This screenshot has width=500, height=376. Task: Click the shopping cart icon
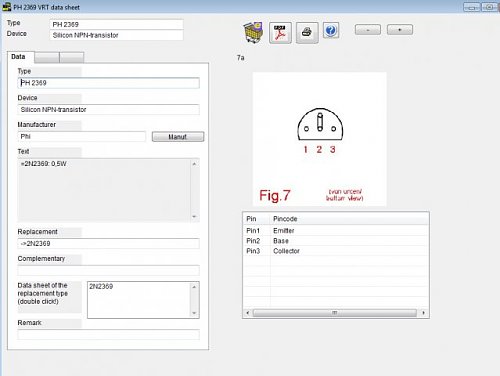[x=254, y=32]
